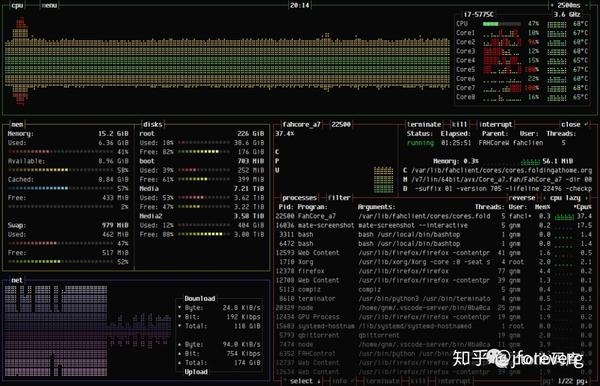Click the minus to decrease update interval

pos(588,5)
